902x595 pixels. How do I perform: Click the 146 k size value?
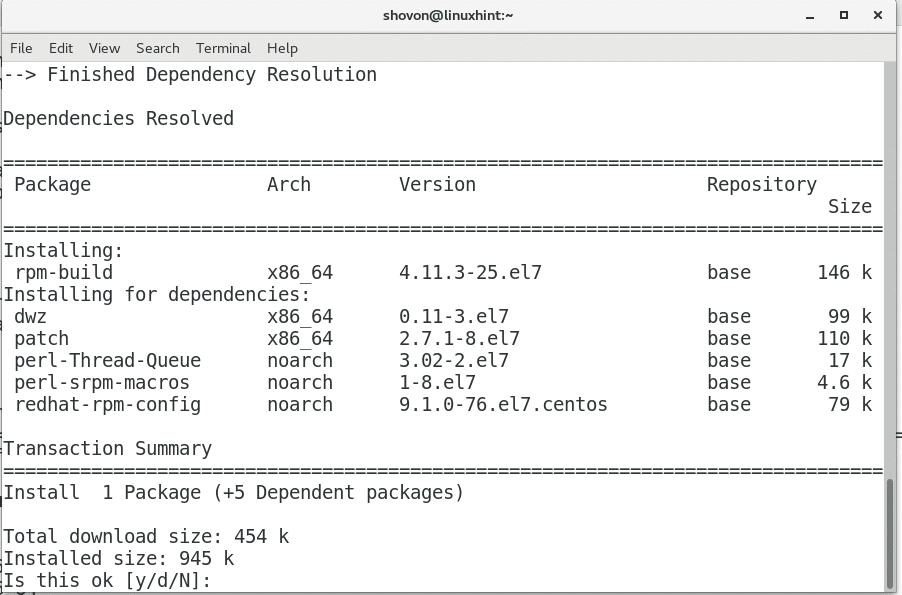(x=844, y=272)
